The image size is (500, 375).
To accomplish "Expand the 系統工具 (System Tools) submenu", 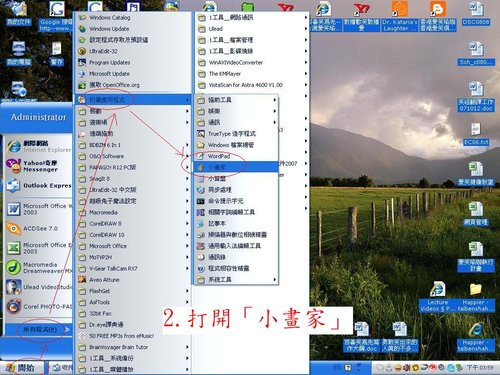I will [x=236, y=280].
